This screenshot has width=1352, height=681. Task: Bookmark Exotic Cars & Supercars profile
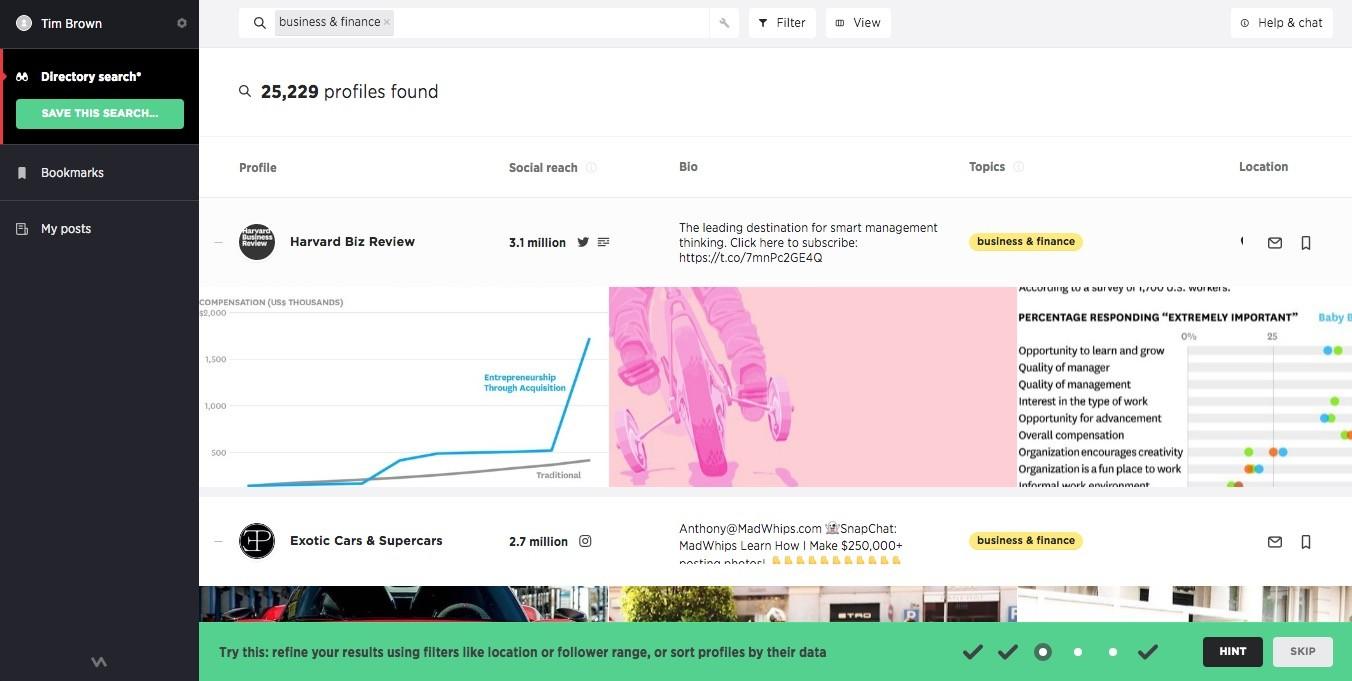coord(1306,542)
